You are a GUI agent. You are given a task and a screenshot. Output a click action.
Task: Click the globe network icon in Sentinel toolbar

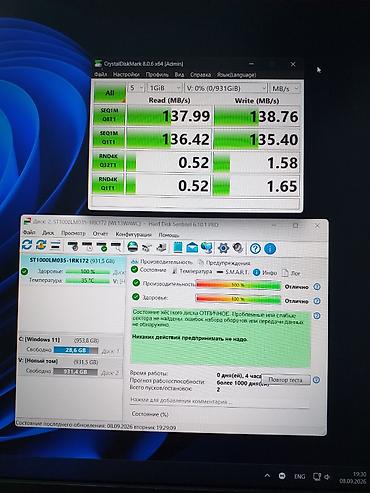(207, 248)
